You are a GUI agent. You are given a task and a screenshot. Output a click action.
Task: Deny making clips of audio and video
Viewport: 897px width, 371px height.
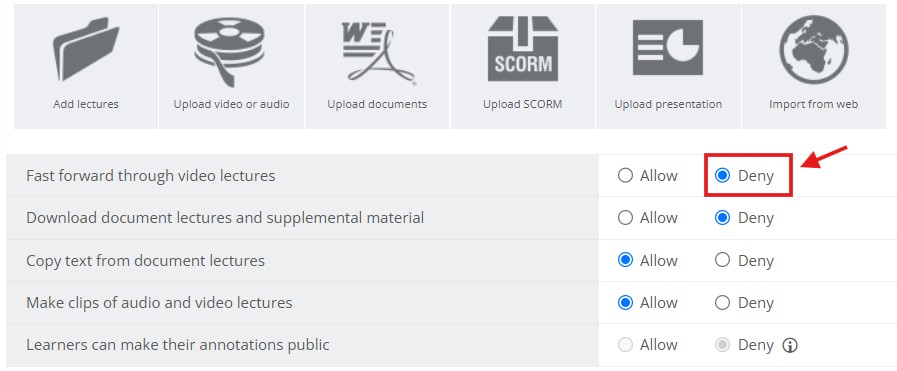pos(723,302)
